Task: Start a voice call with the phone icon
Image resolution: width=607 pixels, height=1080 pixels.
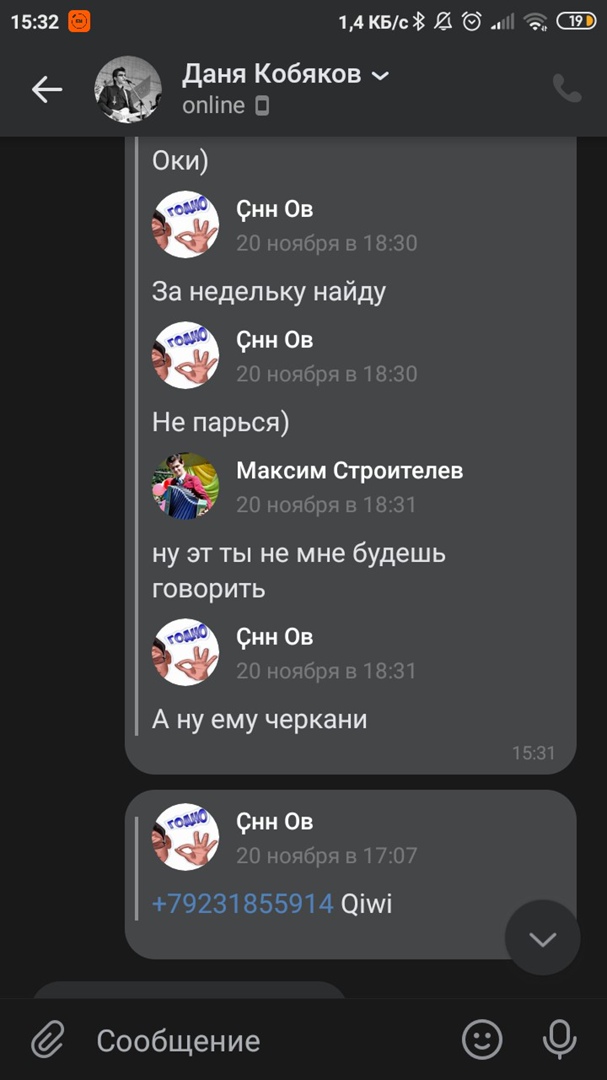Action: [567, 89]
